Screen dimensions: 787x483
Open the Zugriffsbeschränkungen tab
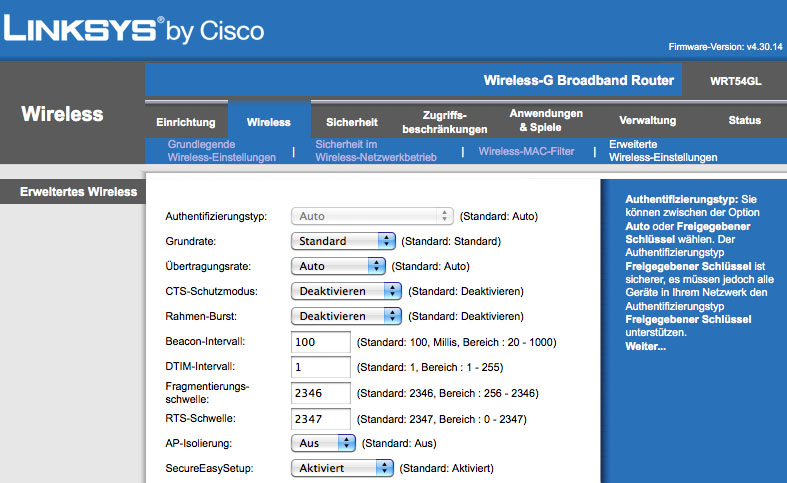445,122
